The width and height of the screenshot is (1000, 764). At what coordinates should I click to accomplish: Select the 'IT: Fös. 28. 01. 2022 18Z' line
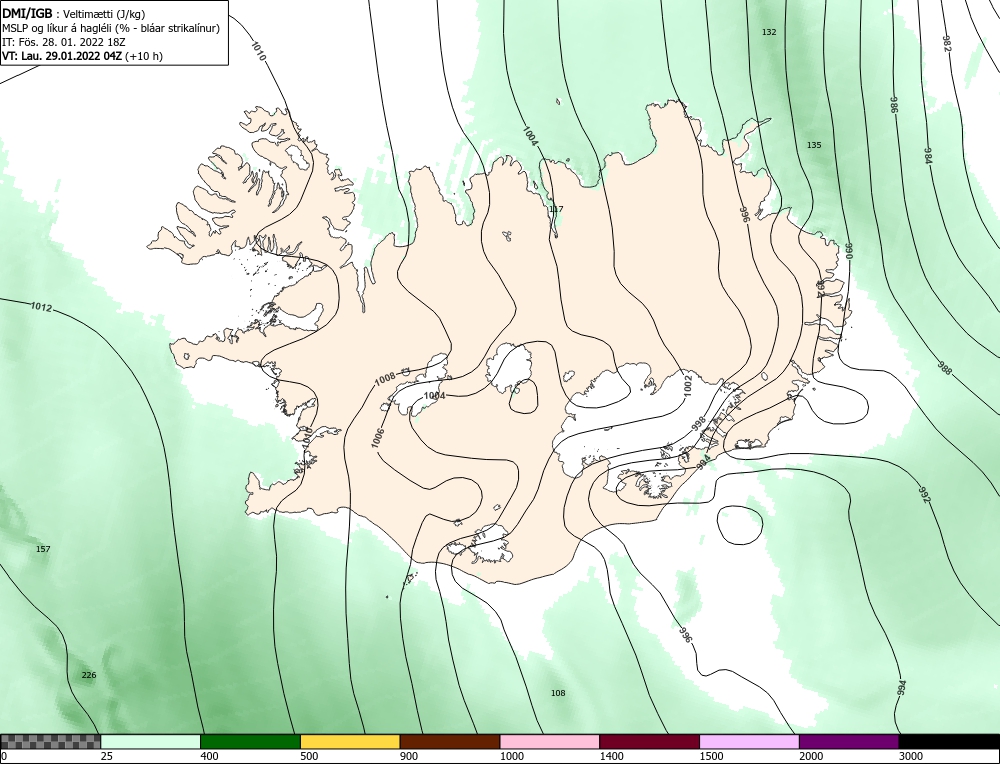tap(64, 42)
